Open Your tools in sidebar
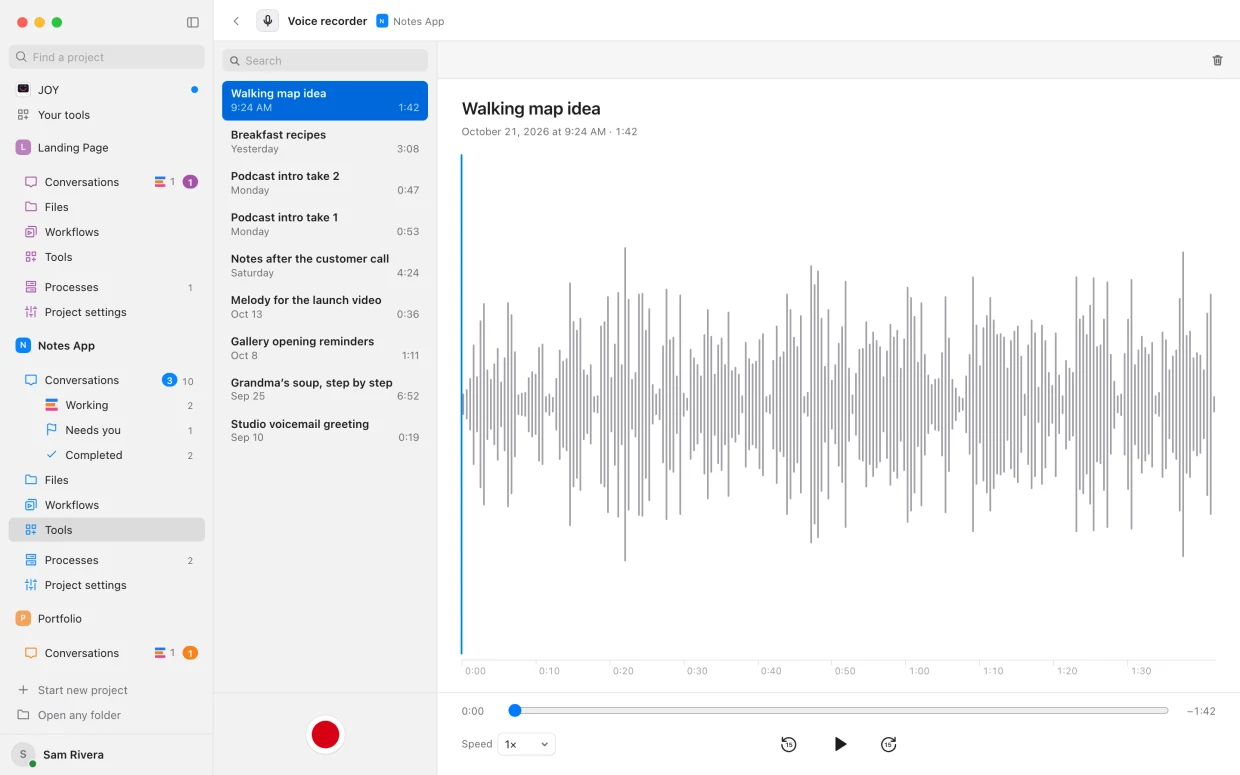This screenshot has width=1240, height=775. click(107, 115)
